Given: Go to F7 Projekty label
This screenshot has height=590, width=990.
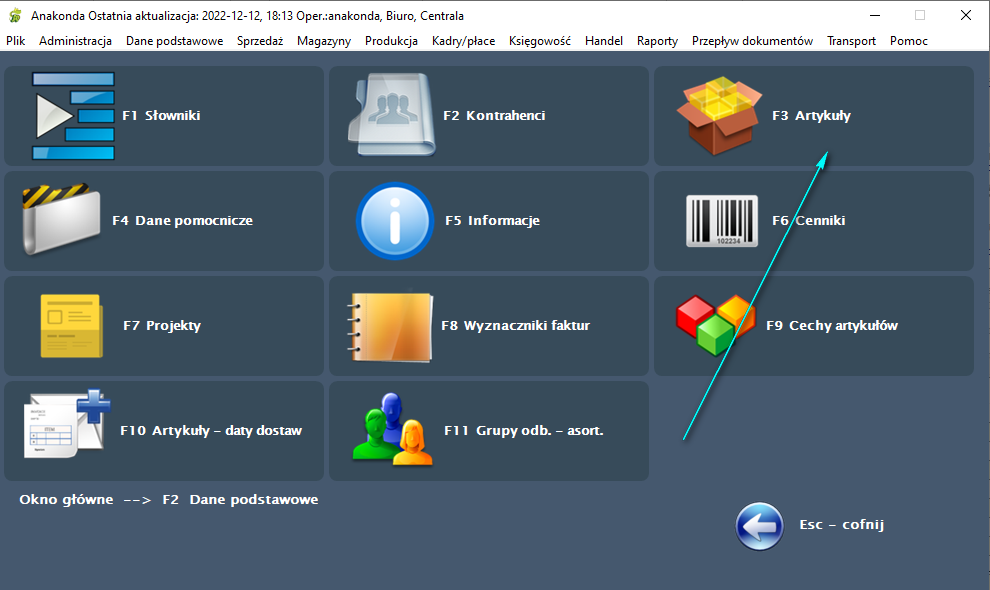Looking at the screenshot, I should [x=162, y=326].
